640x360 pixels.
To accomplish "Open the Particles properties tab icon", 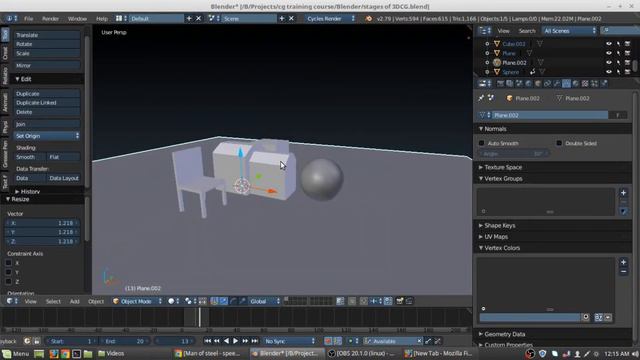I will point(594,84).
